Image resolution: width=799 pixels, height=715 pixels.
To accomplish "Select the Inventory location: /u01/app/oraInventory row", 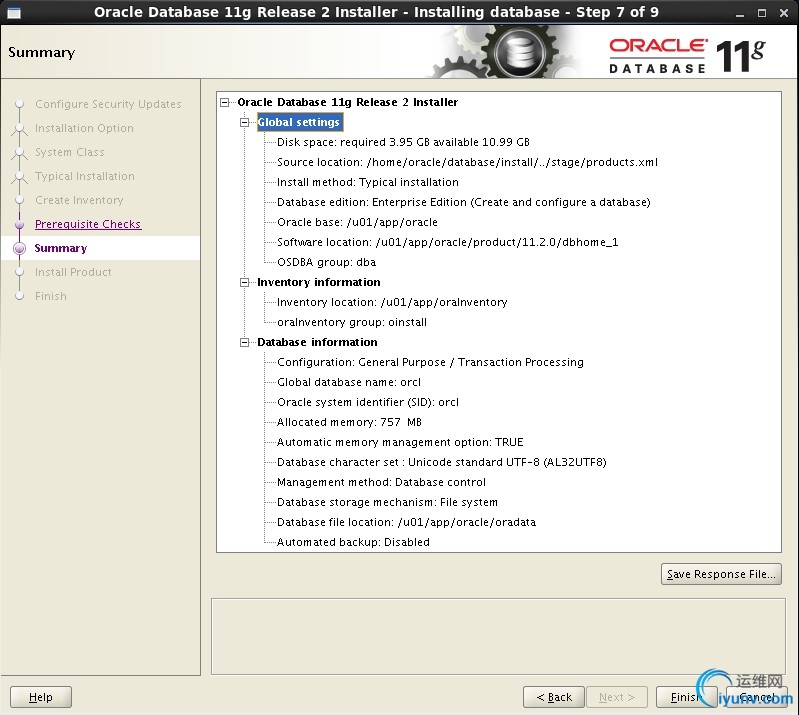I will point(392,302).
